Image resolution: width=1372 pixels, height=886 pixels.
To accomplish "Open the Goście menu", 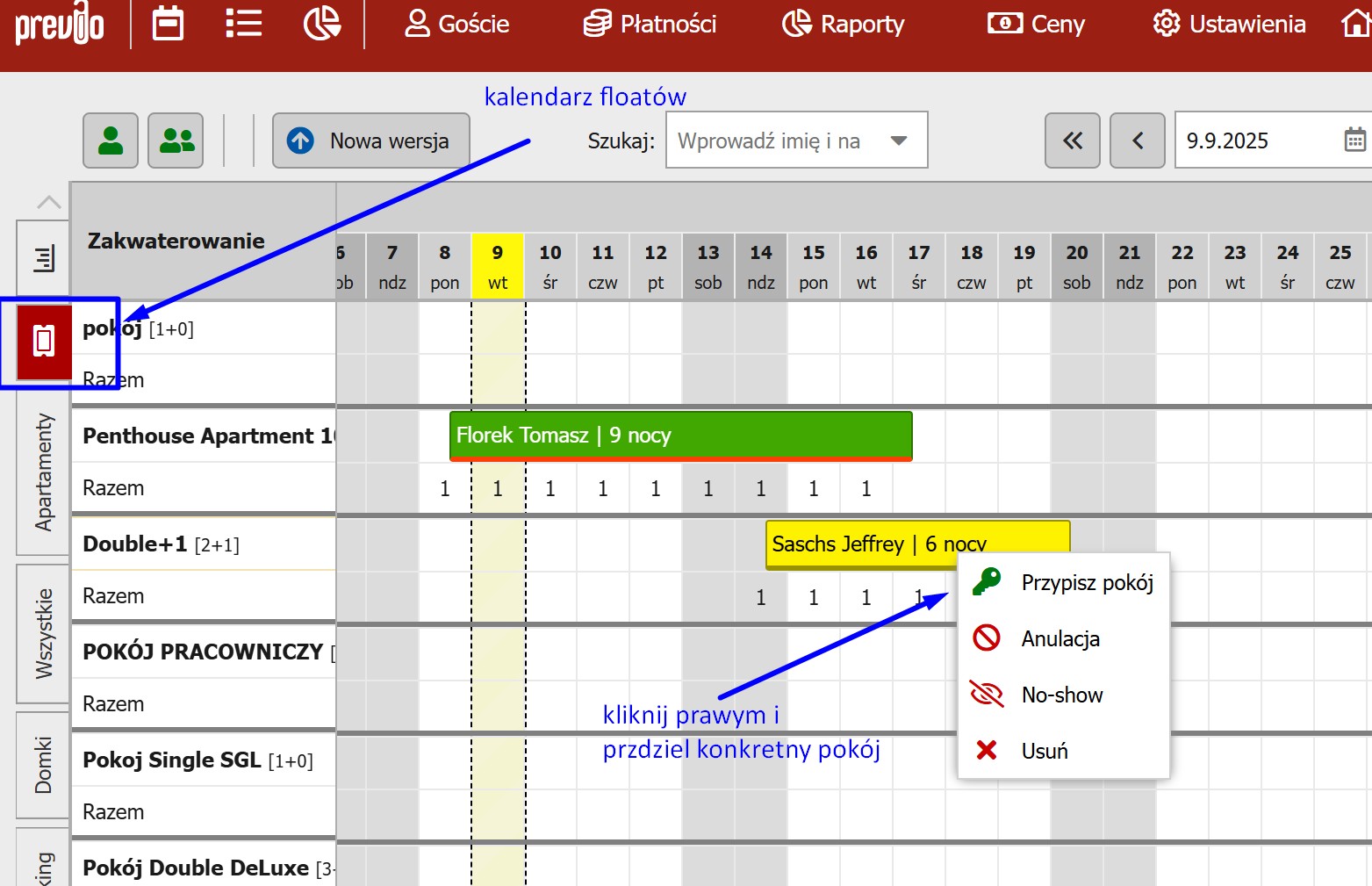I will point(456,24).
